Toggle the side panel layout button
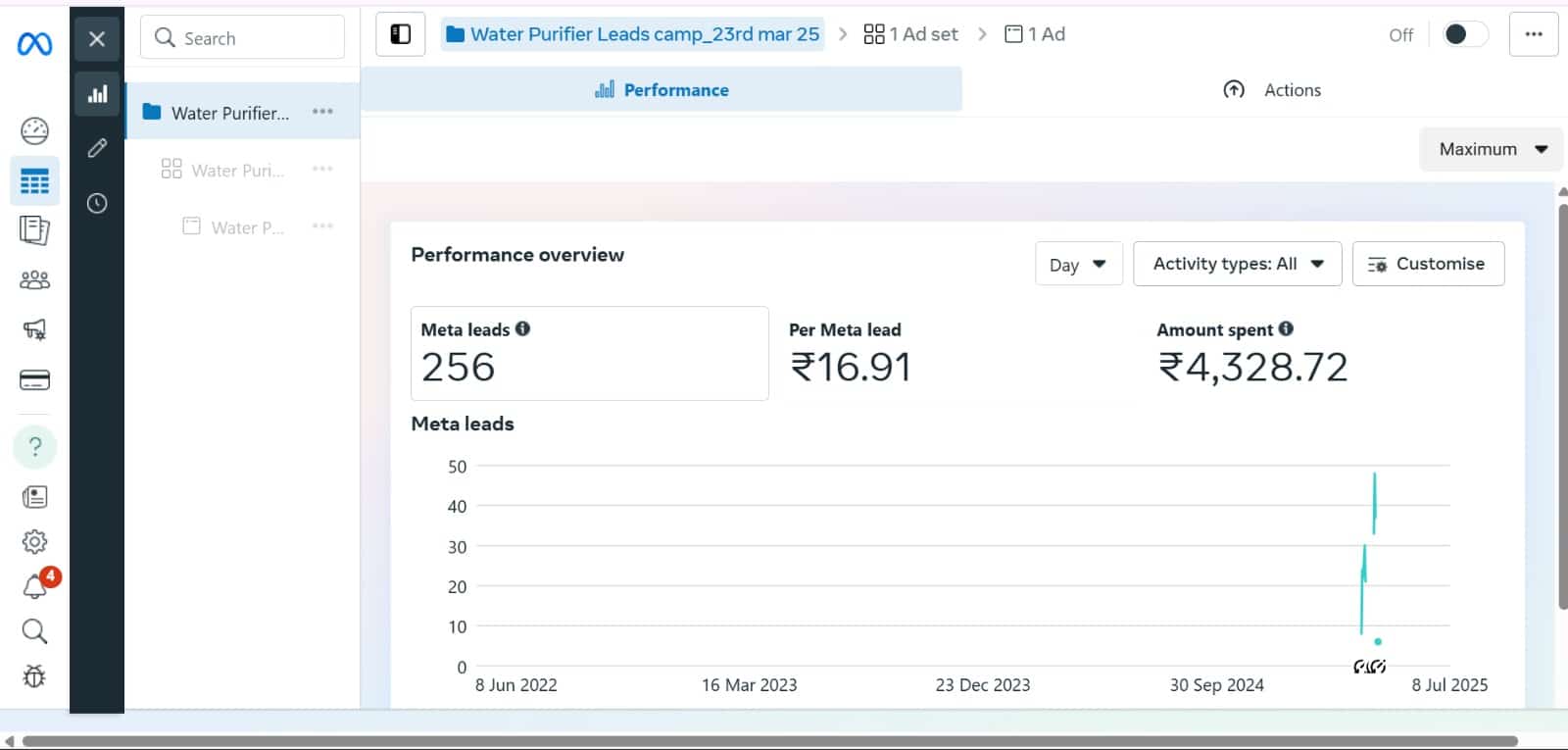Screen dimensions: 1568x750 click(x=401, y=34)
